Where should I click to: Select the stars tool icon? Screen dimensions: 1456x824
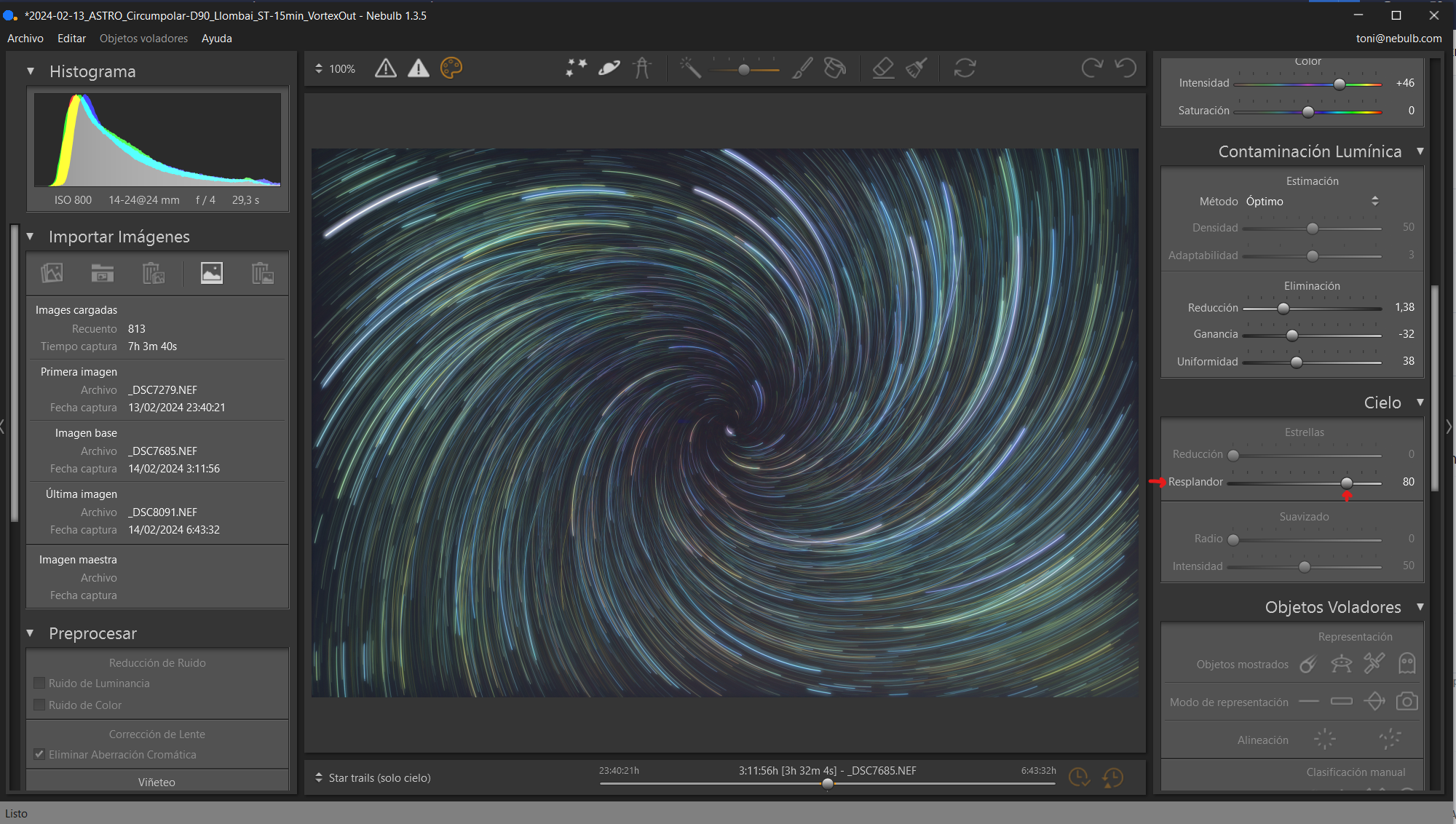[x=577, y=68]
